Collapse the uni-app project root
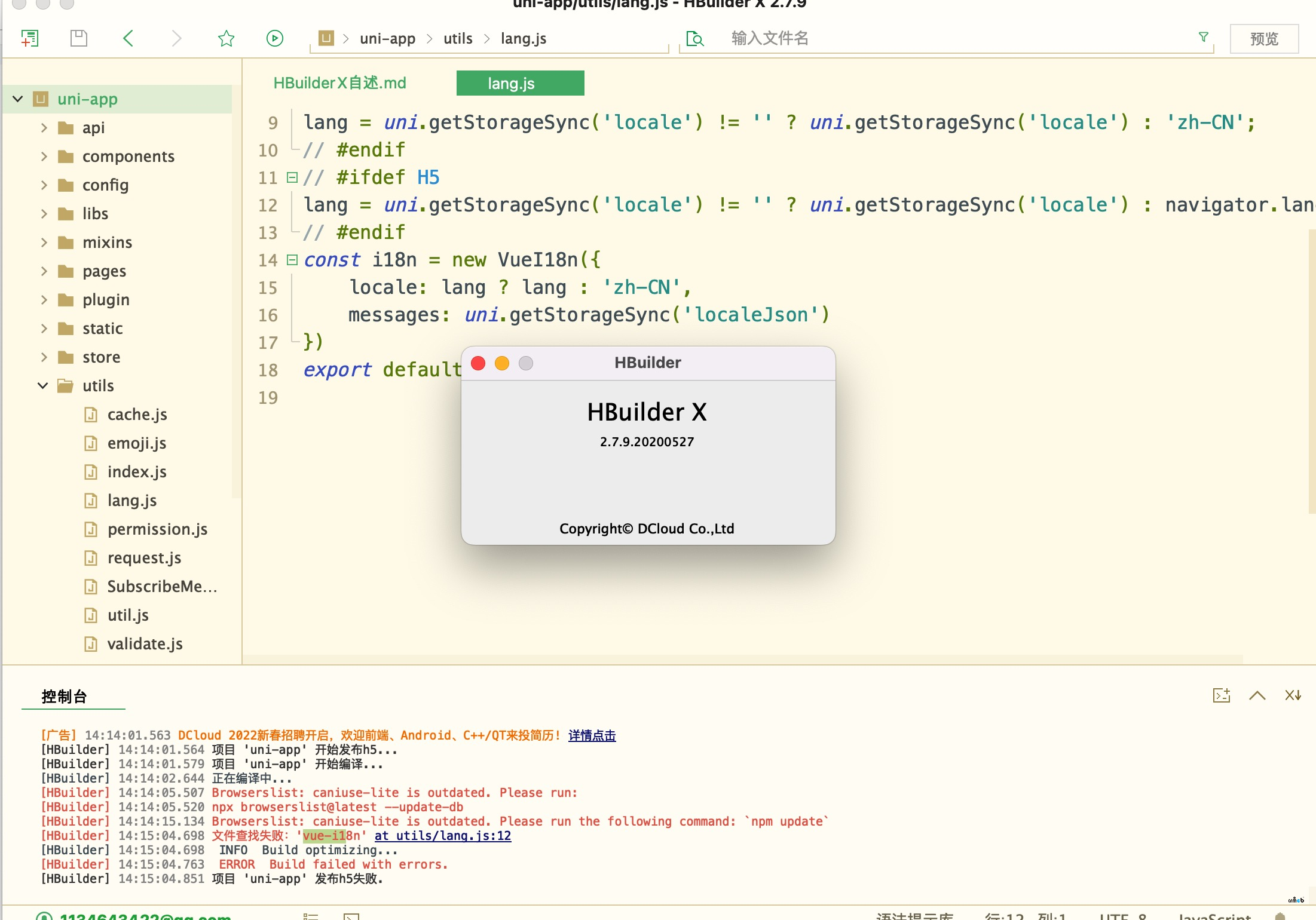 [18, 99]
